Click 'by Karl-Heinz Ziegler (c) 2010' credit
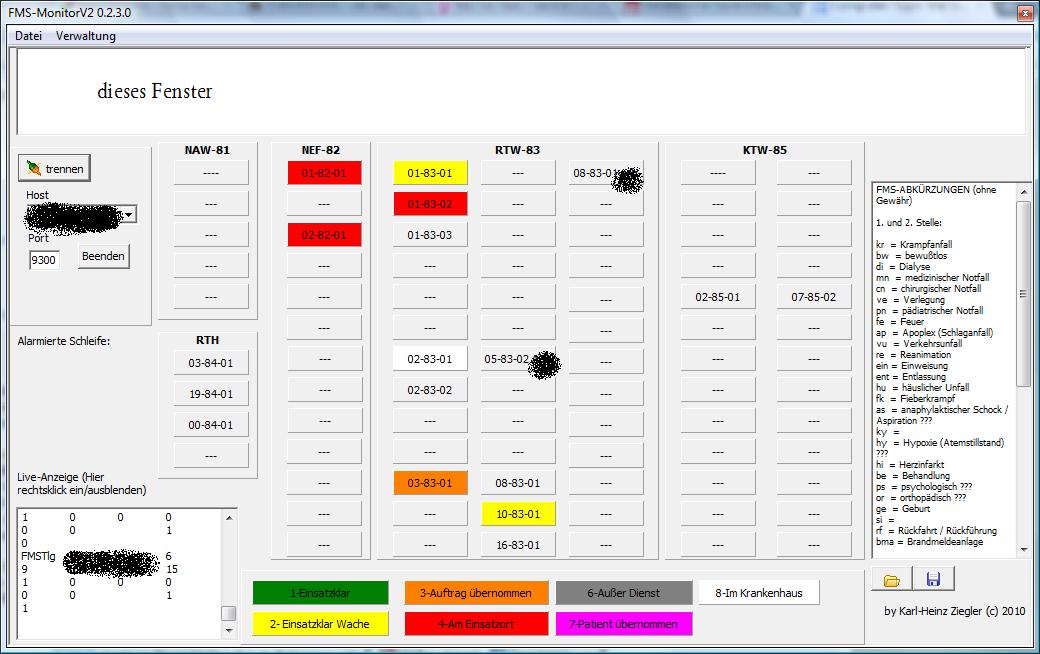Screen dimensions: 1040x654 coord(954,611)
